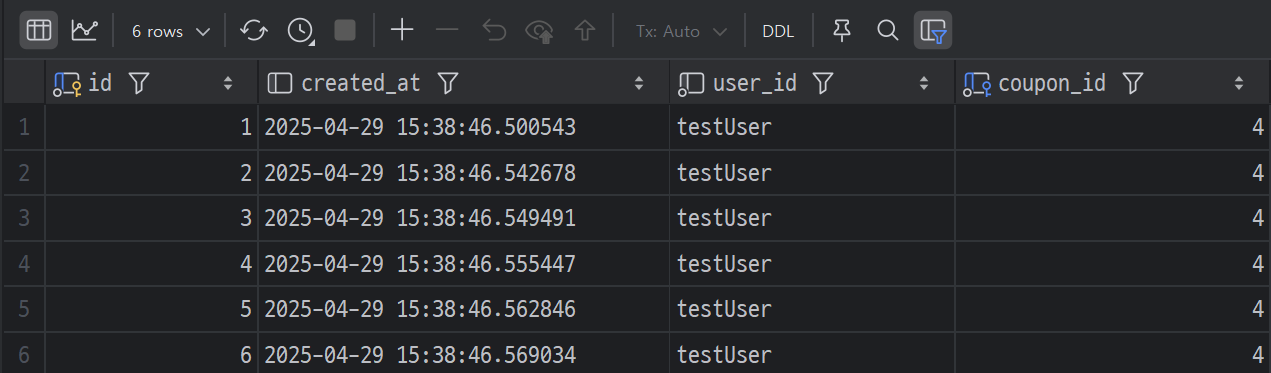The height and width of the screenshot is (373, 1271).
Task: Delete selected row with minus icon
Action: click(447, 31)
